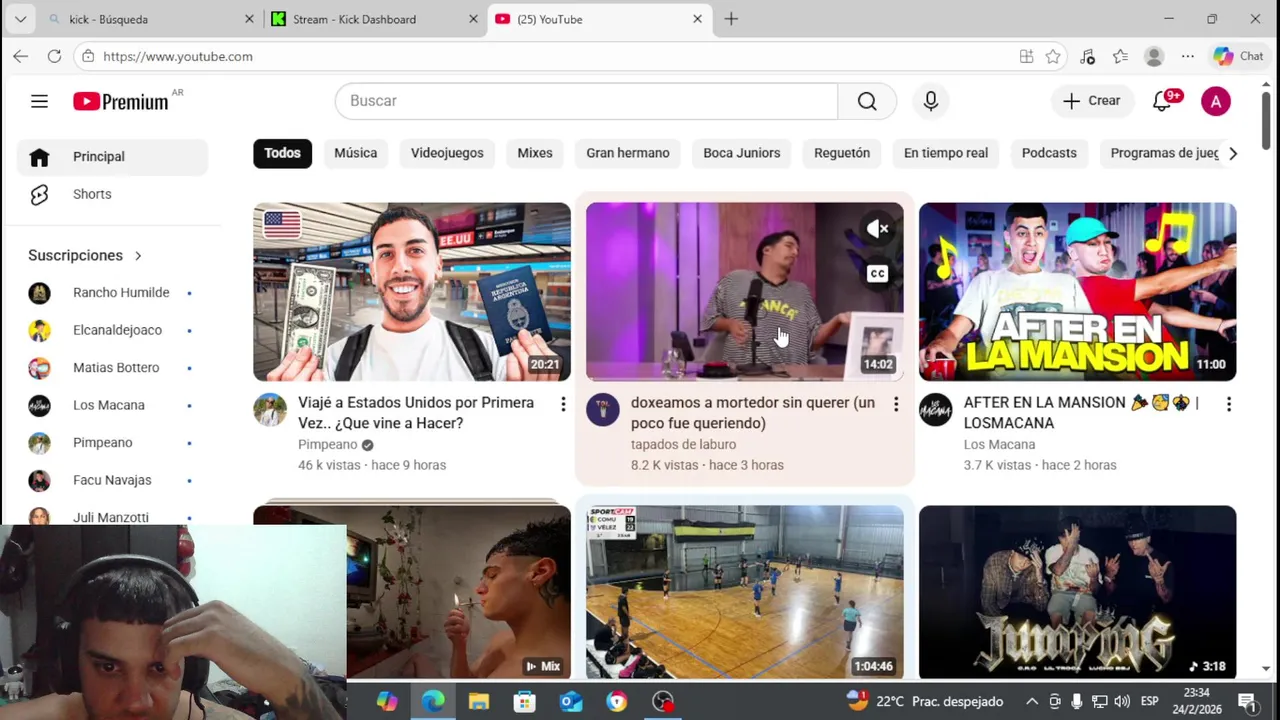Open options for doxeamos a mortedor video
Image resolution: width=1280 pixels, height=720 pixels.
pyautogui.click(x=896, y=404)
